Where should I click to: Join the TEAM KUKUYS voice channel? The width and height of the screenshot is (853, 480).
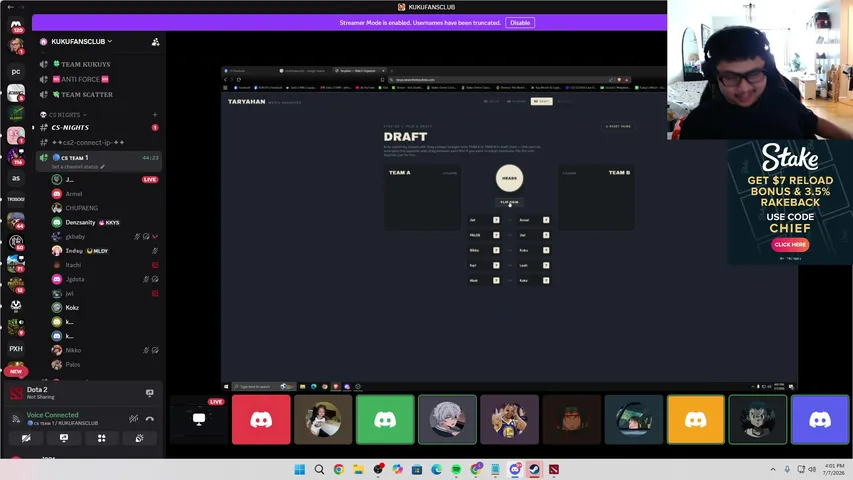(99, 64)
